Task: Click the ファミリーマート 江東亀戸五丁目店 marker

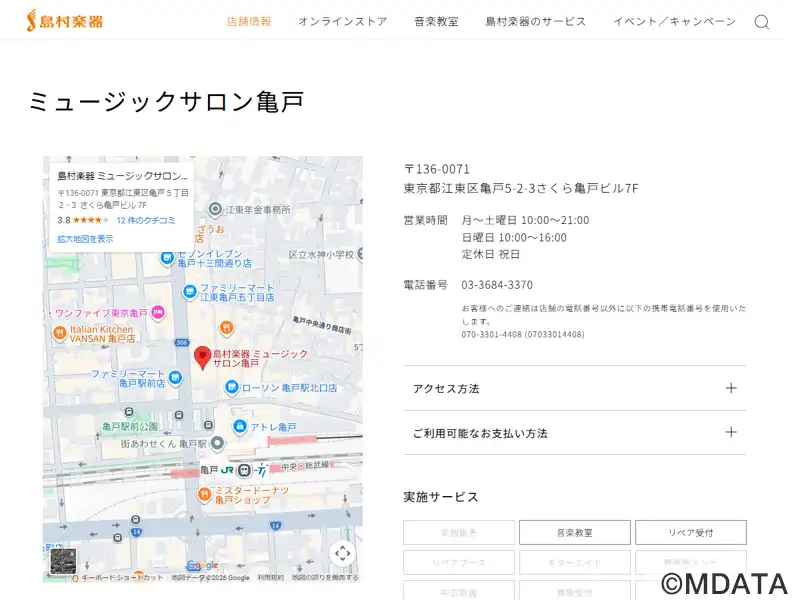Action: (189, 292)
